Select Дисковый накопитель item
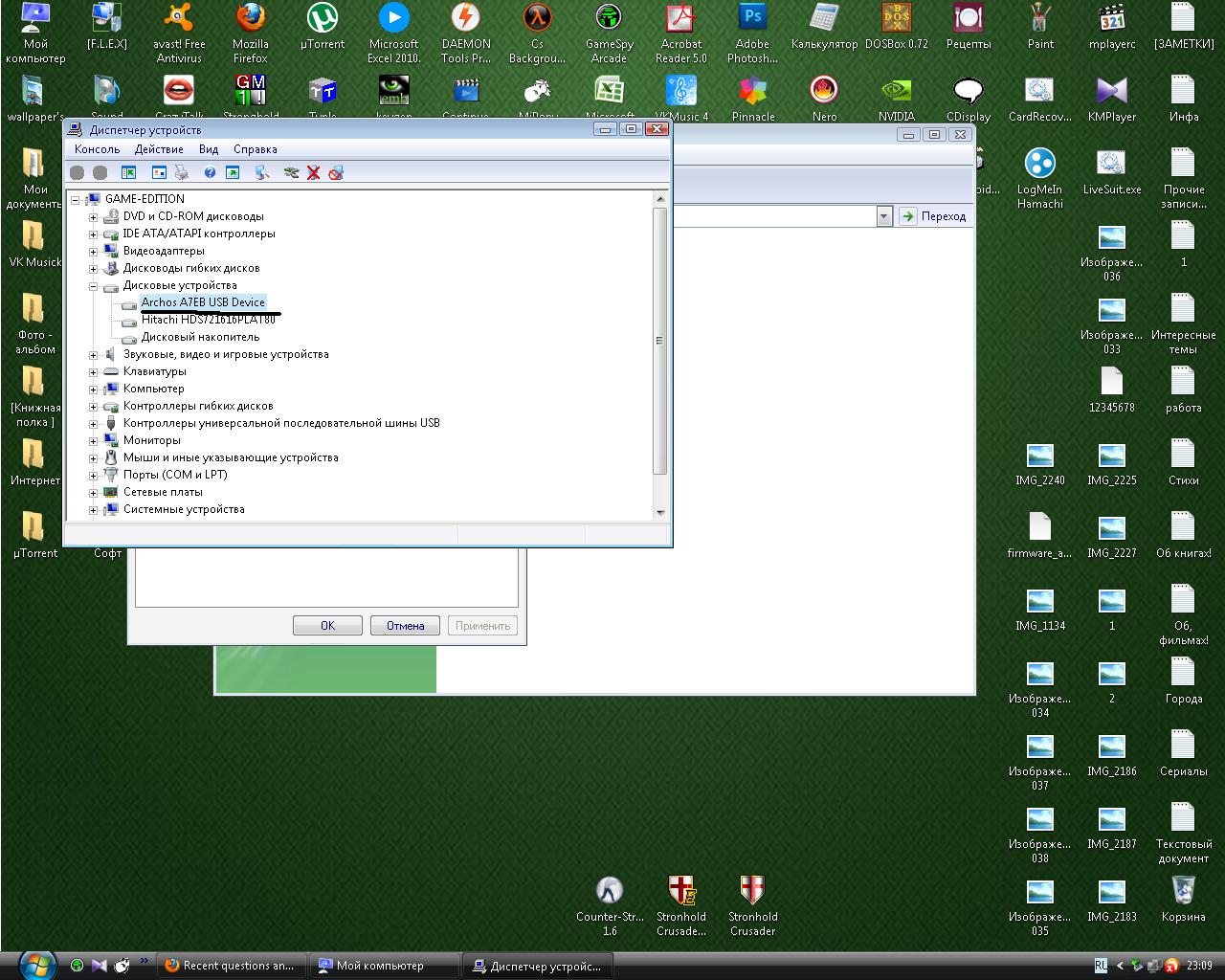Screen dimensions: 1225x980 click(200, 337)
